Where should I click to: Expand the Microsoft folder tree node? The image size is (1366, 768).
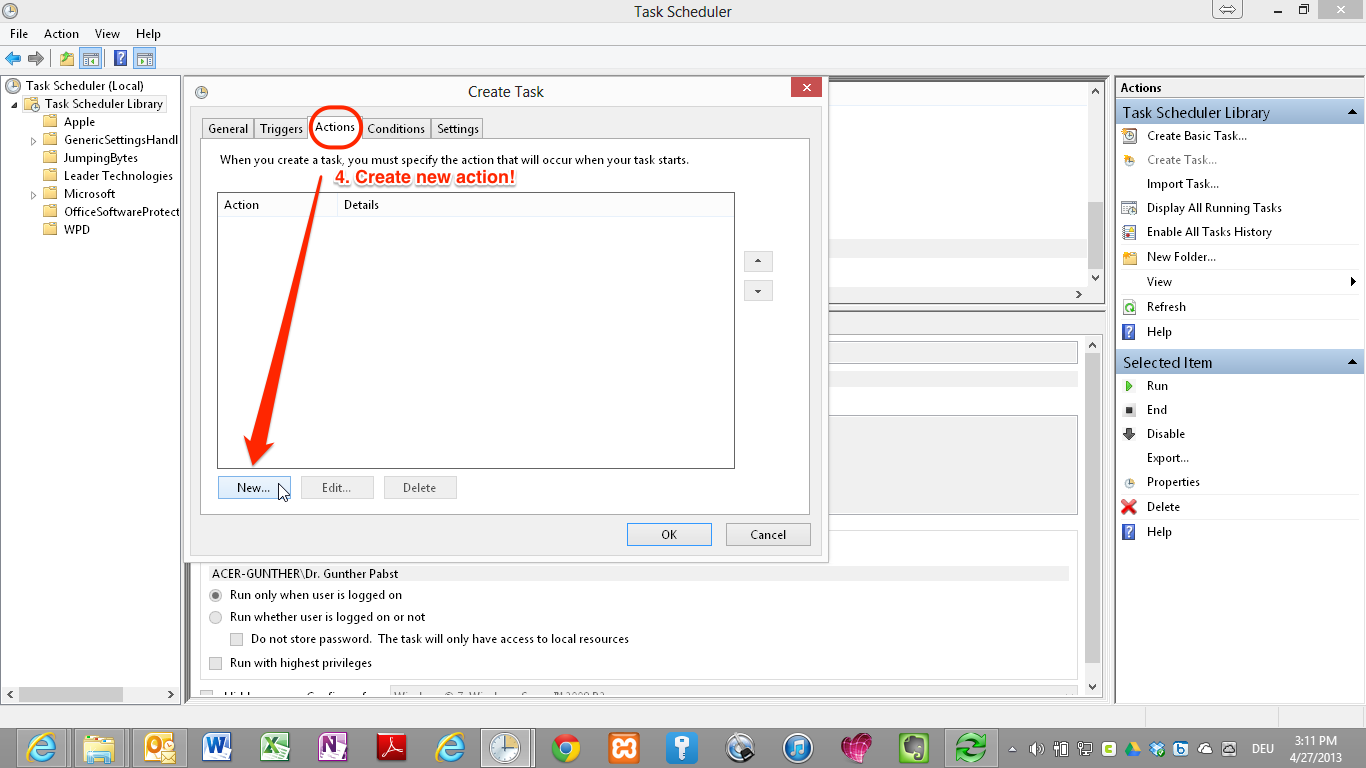(x=34, y=194)
